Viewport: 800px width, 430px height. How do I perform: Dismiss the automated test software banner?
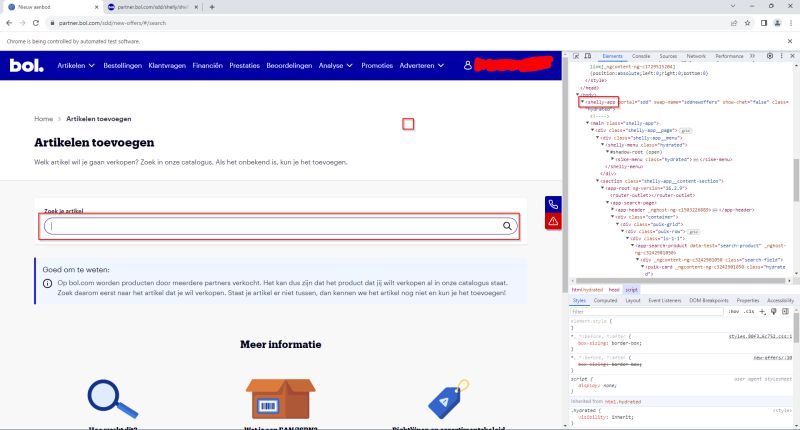click(x=790, y=41)
